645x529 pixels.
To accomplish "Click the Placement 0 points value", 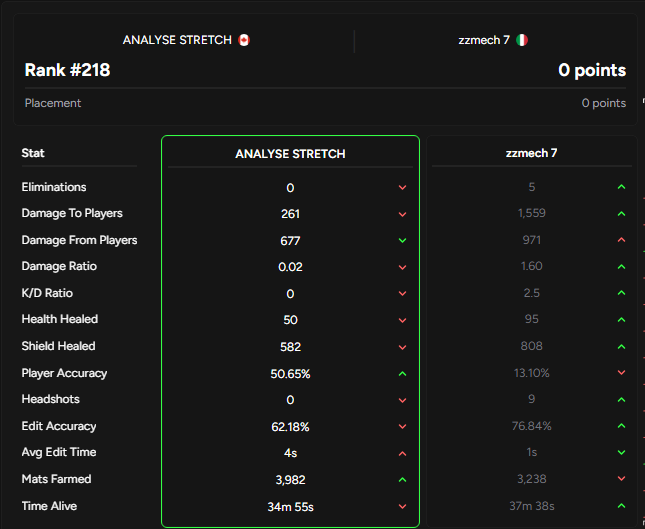I will tap(604, 103).
